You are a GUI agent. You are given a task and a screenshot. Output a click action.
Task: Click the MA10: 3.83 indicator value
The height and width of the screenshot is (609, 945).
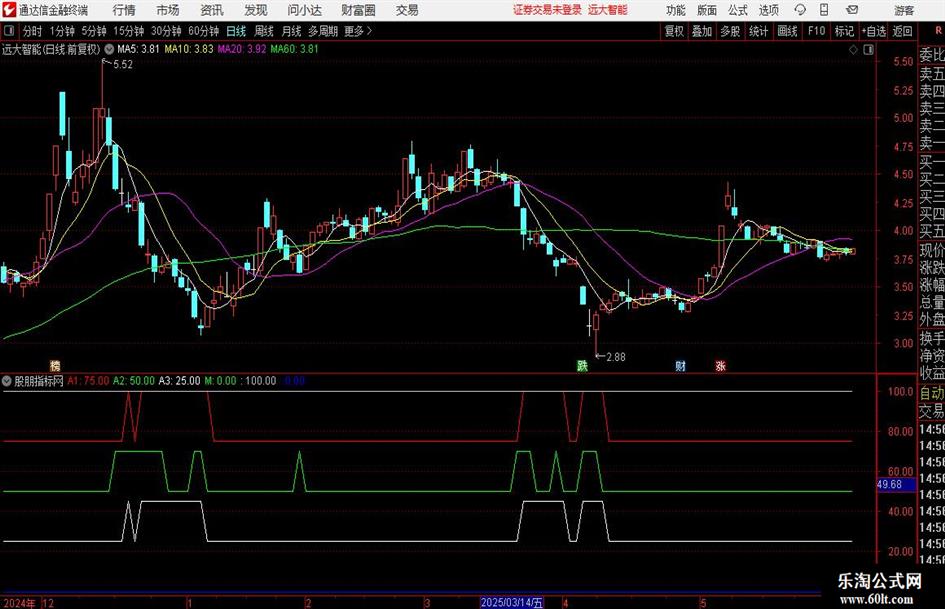189,49
